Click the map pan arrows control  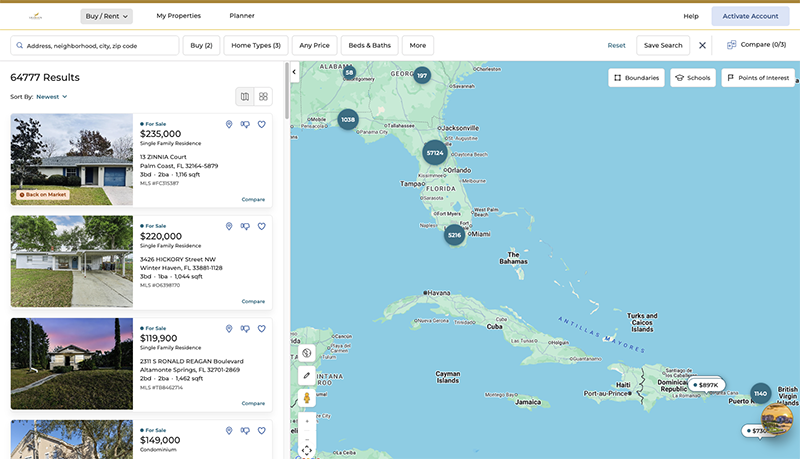click(307, 450)
